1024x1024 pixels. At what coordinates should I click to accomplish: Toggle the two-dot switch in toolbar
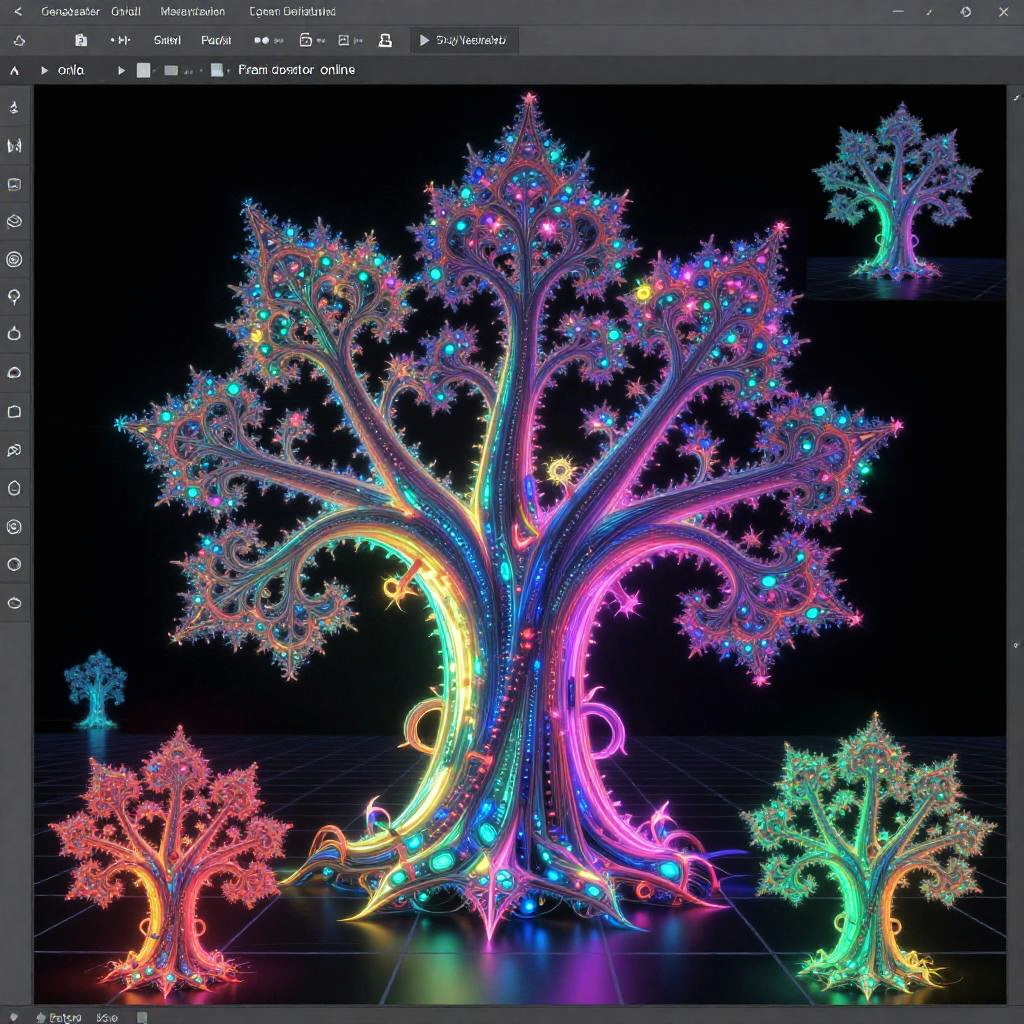point(262,40)
